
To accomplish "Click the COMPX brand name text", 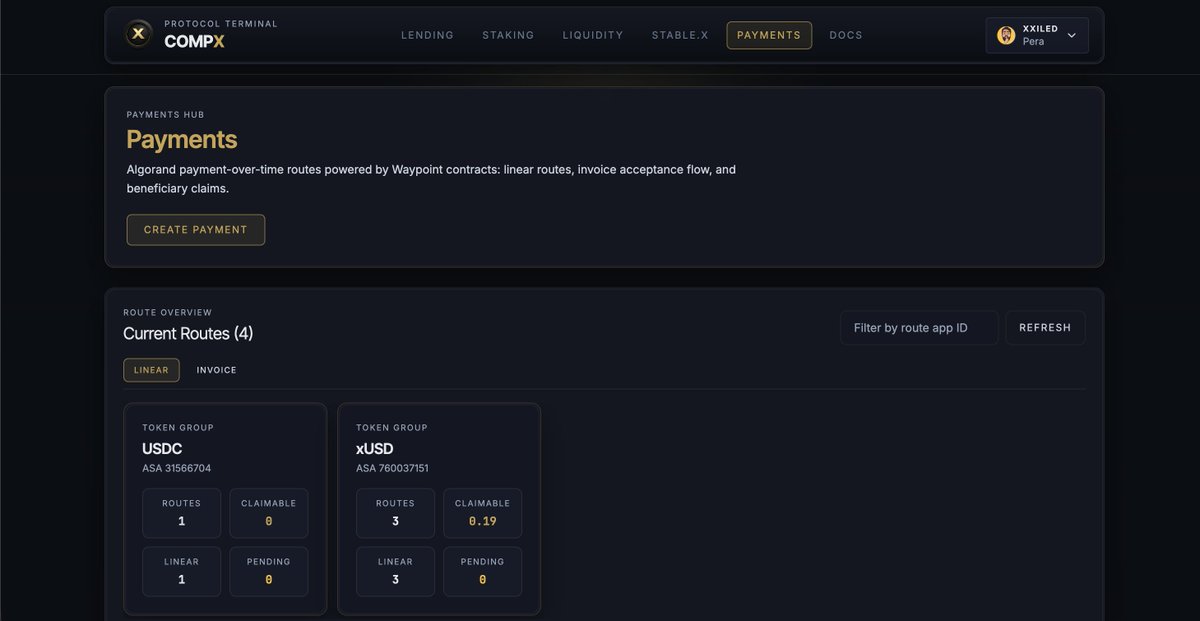I will pyautogui.click(x=194, y=42).
